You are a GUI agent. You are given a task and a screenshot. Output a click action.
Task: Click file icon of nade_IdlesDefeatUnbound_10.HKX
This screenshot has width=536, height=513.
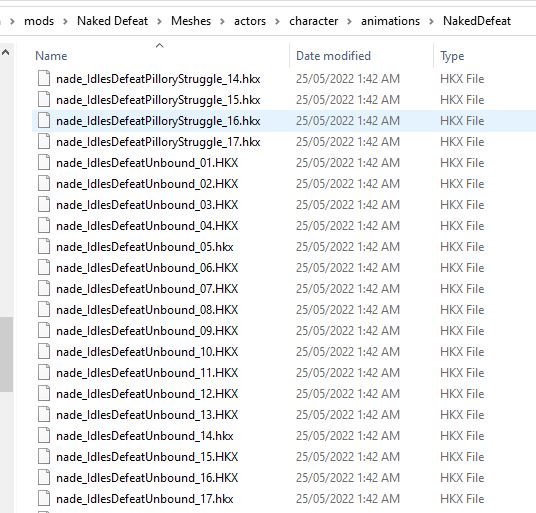[44, 352]
